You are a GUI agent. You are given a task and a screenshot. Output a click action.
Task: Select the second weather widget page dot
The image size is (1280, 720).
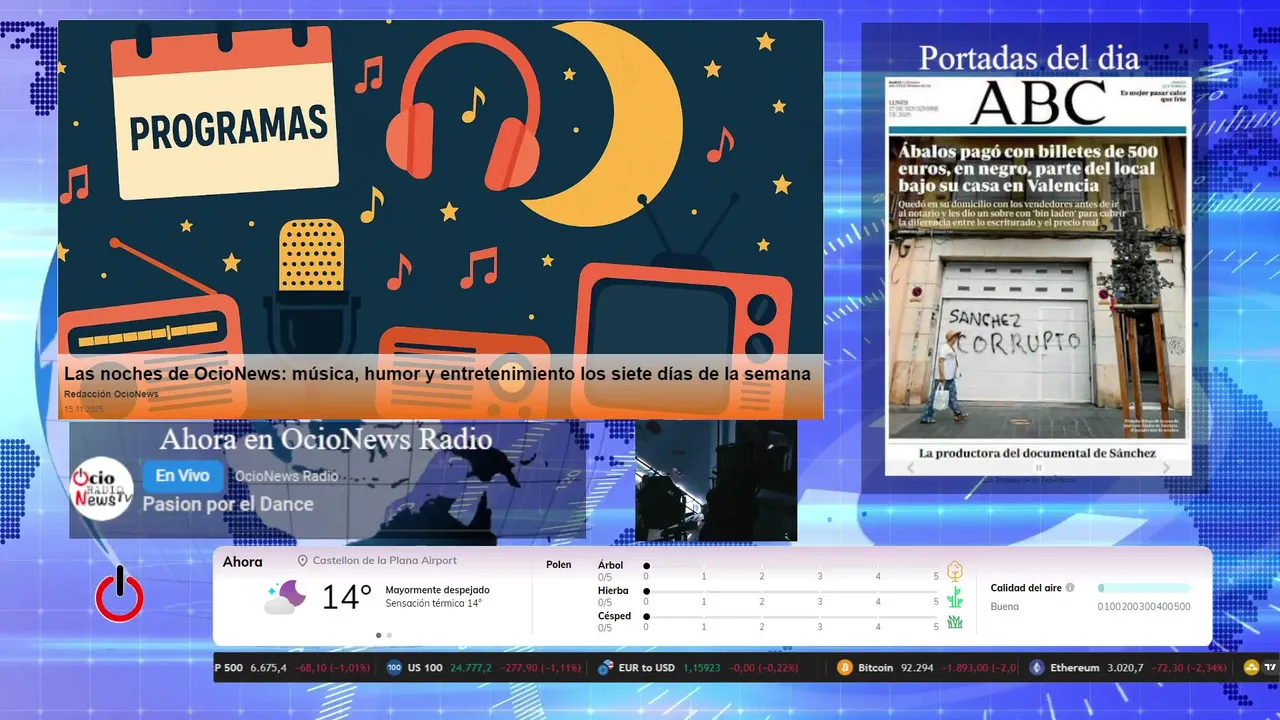389,635
